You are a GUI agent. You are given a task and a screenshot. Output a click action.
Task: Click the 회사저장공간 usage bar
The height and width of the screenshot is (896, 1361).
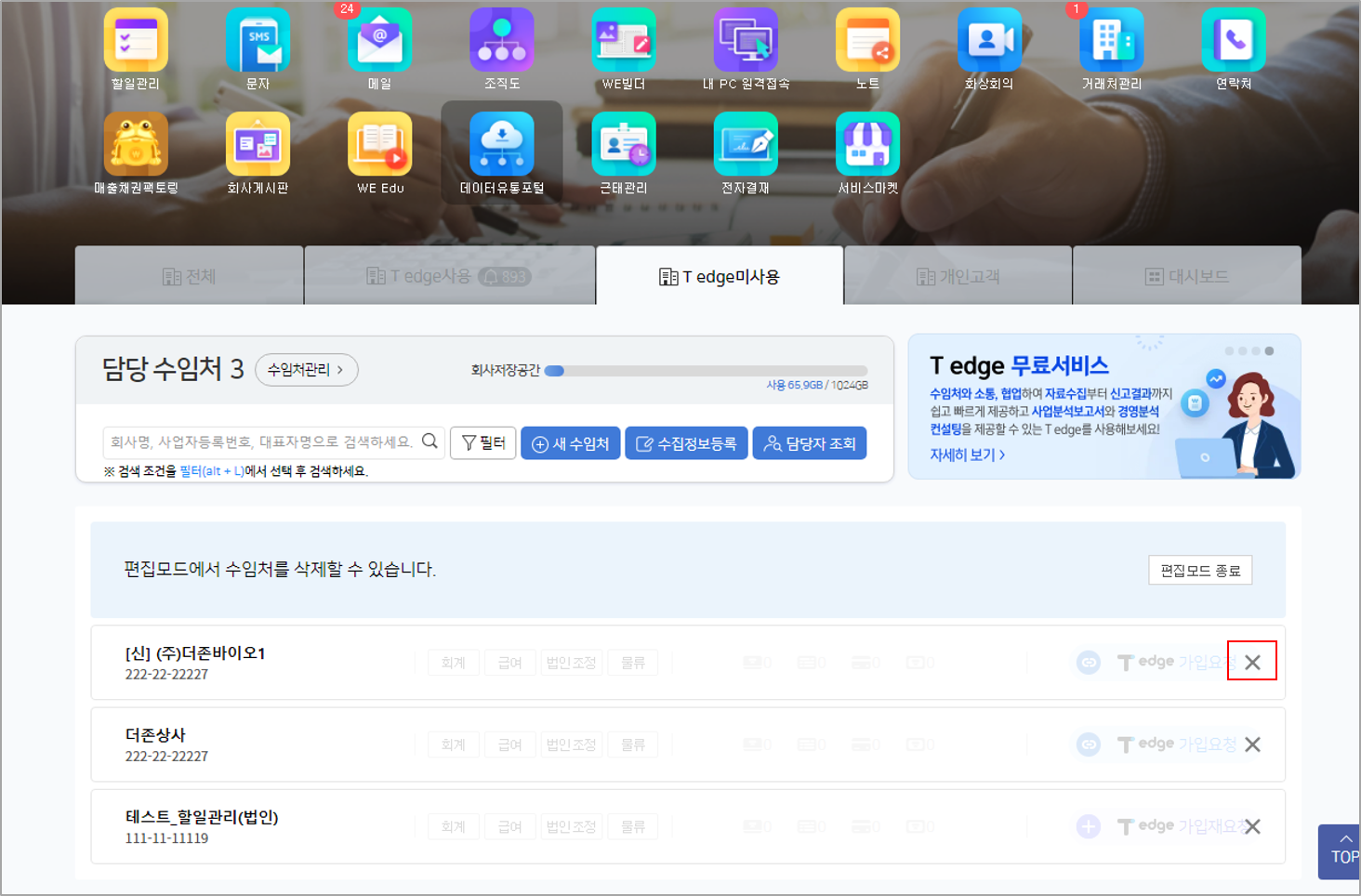(x=706, y=371)
